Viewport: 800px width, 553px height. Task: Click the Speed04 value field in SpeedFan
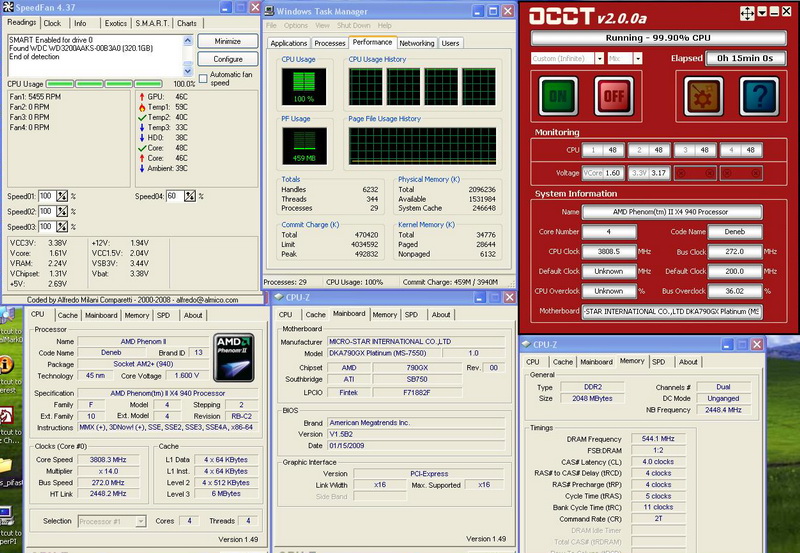174,196
